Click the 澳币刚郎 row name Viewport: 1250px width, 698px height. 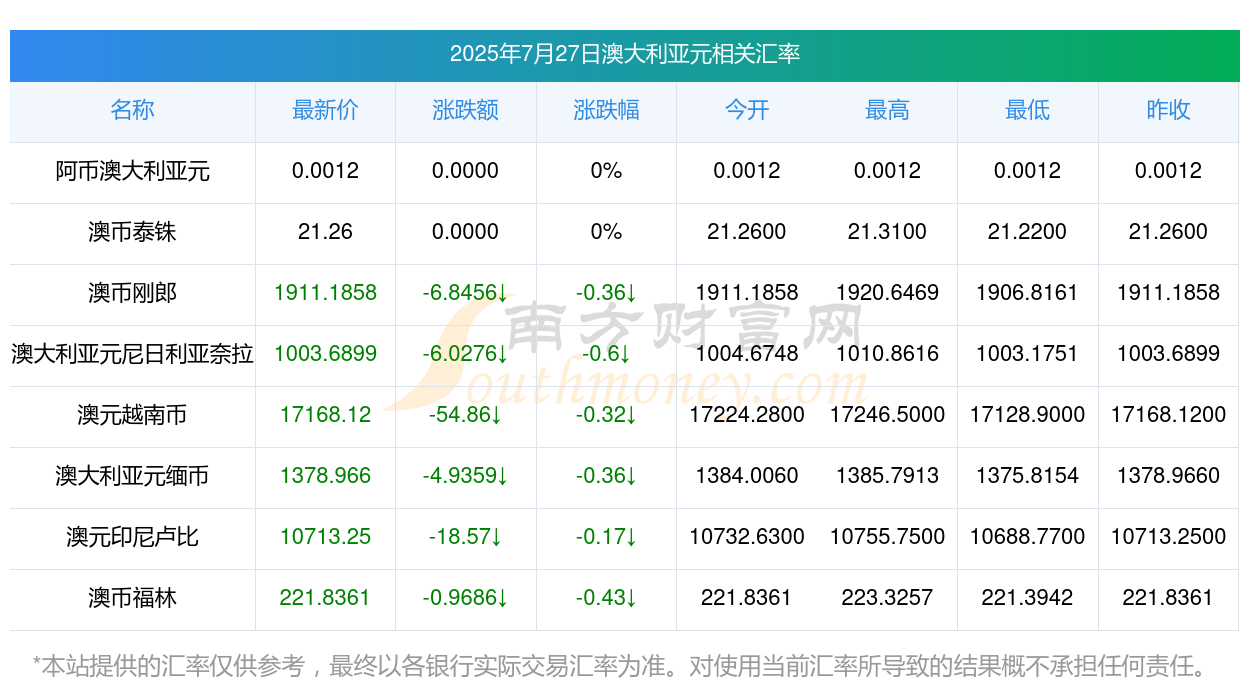(132, 293)
